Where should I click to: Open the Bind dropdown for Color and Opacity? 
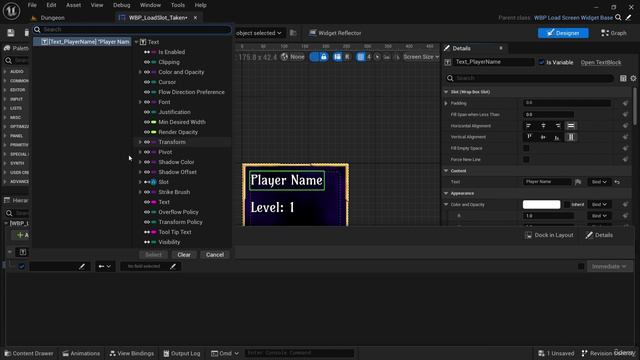click(599, 204)
